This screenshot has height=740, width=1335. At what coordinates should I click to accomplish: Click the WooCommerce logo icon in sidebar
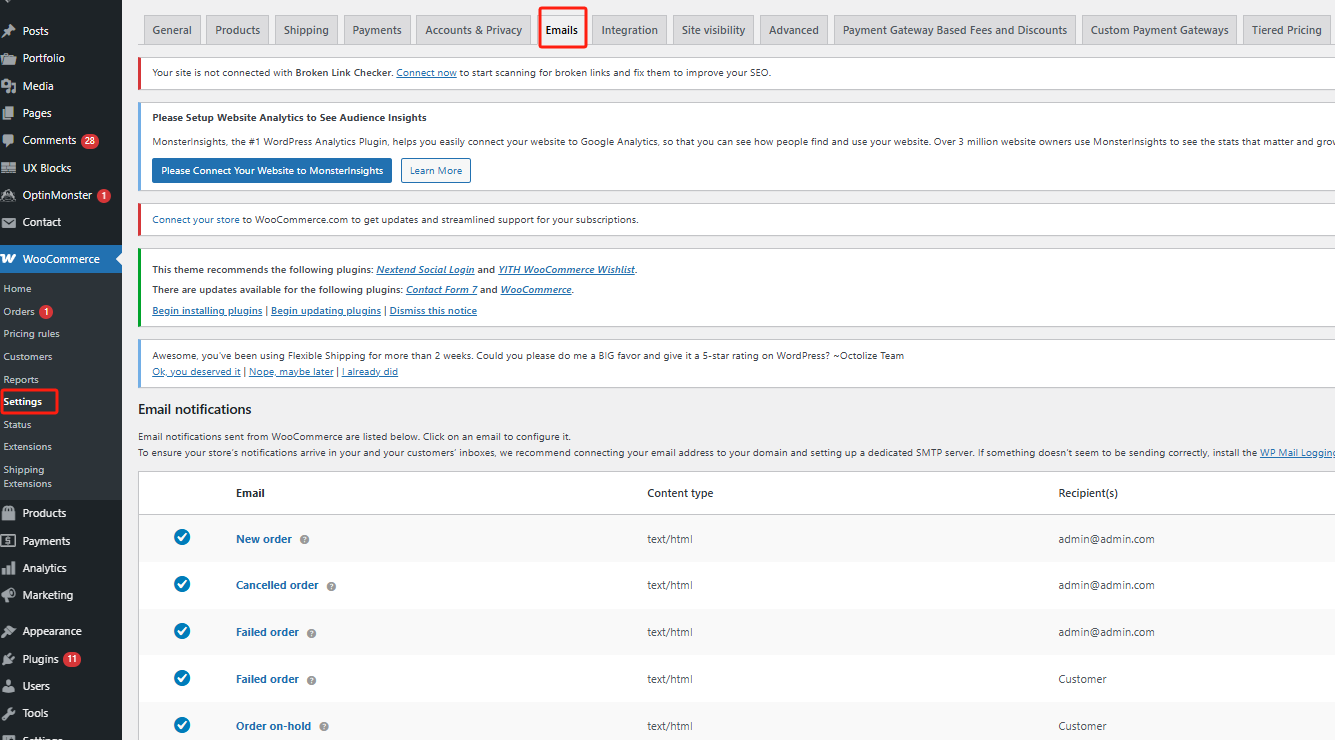(x=9, y=259)
